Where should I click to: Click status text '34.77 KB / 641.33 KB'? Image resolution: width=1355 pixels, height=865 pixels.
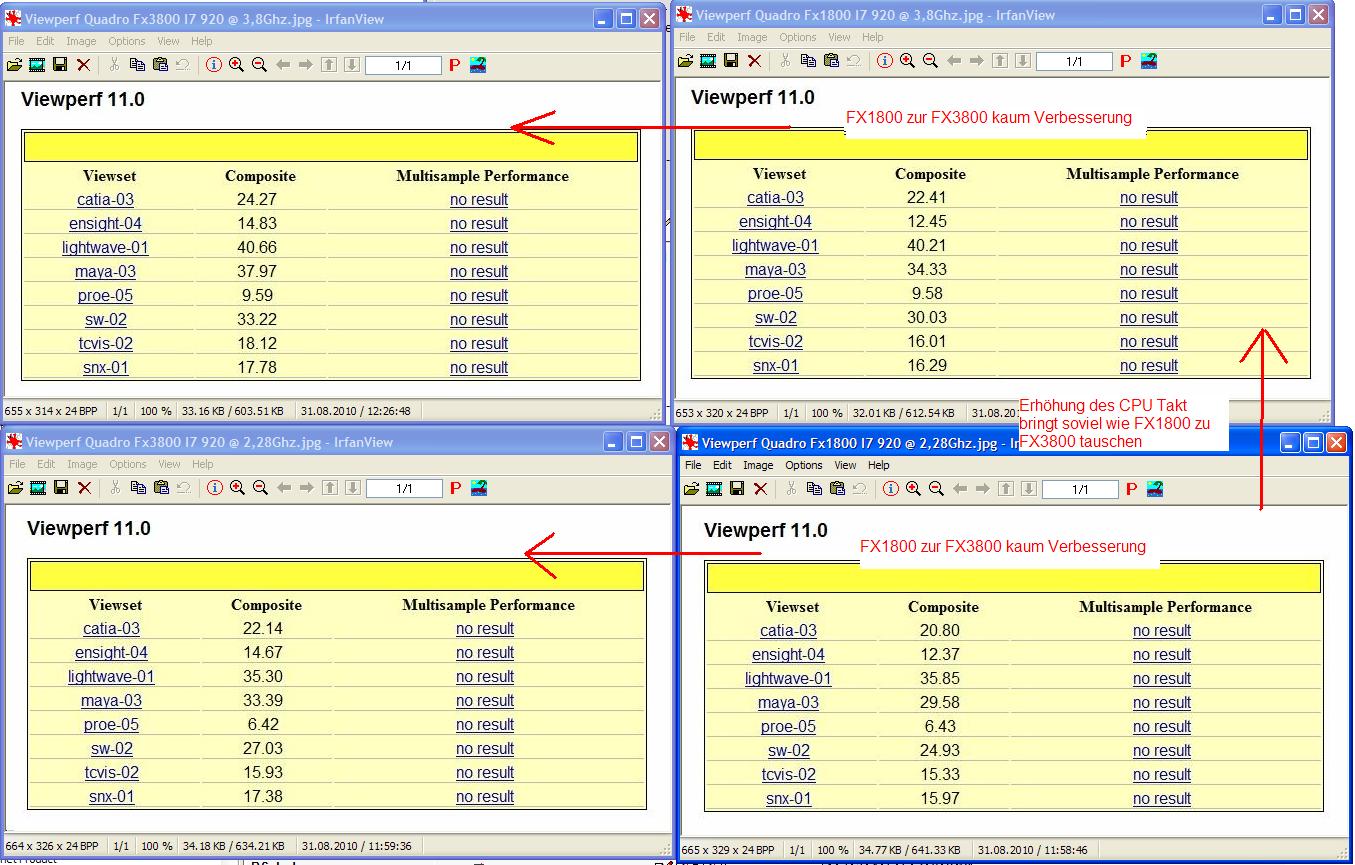click(909, 850)
